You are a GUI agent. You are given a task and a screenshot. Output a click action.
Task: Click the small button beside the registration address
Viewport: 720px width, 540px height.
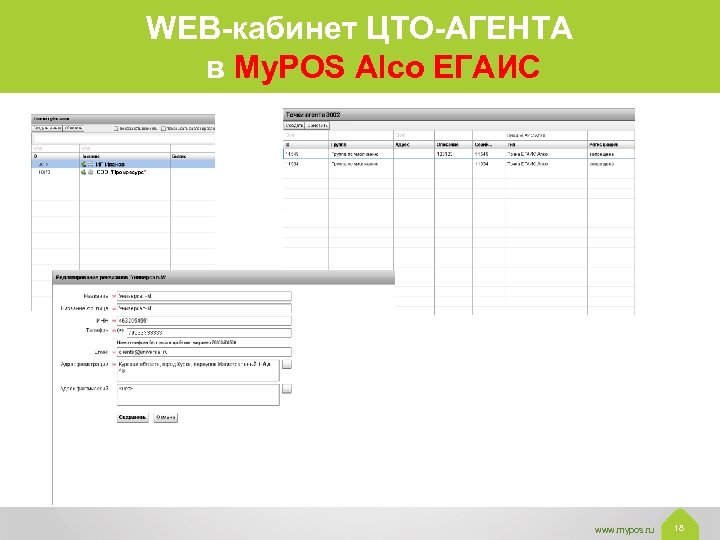(287, 365)
